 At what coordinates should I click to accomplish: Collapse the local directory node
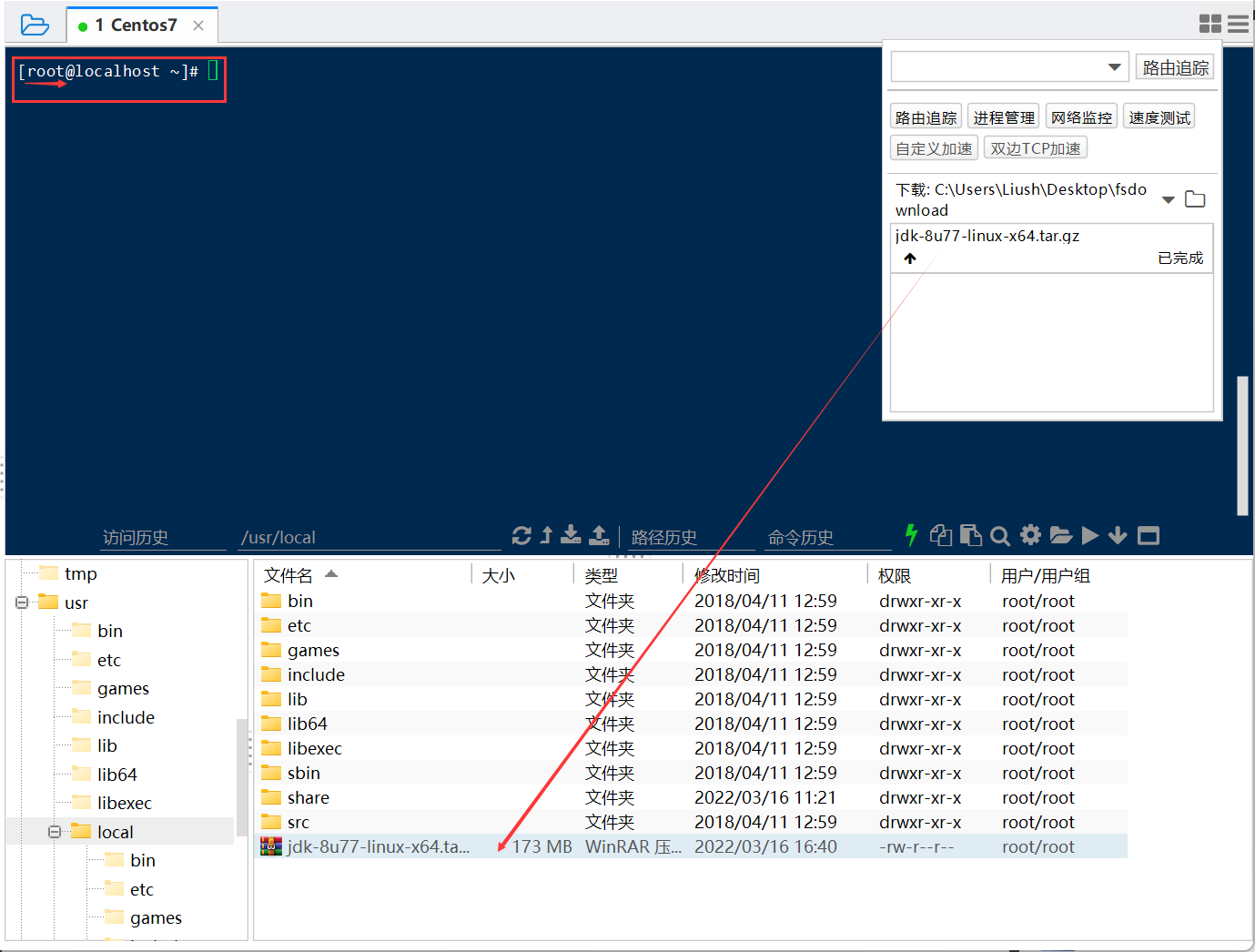point(55,831)
